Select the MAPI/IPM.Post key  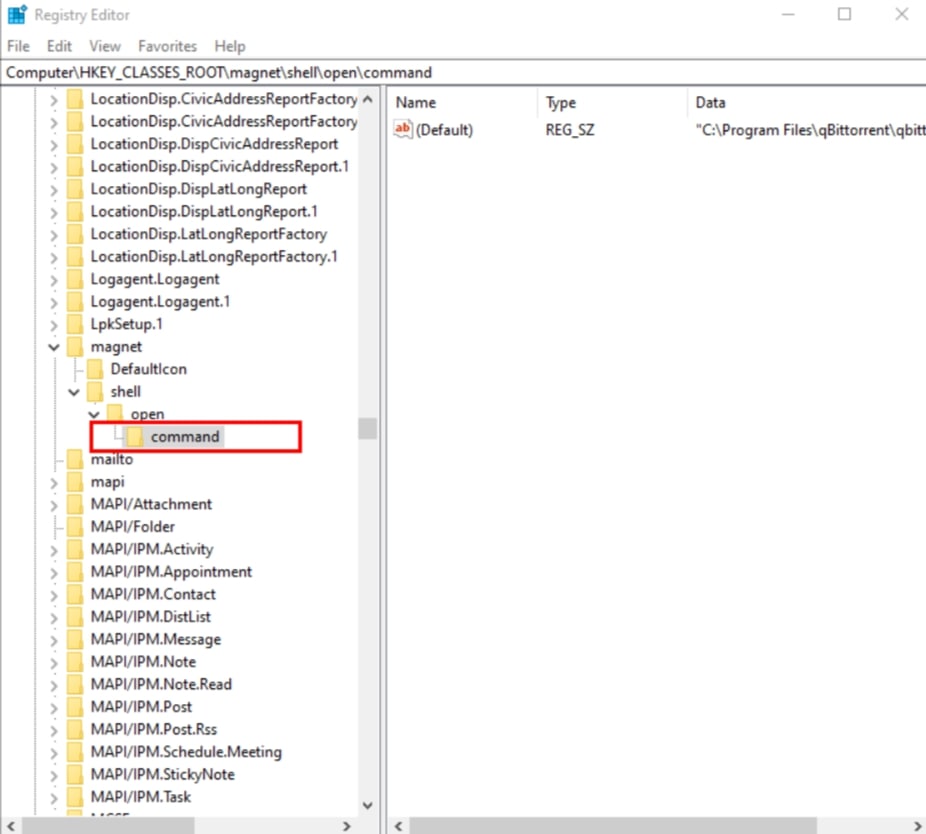[141, 706]
